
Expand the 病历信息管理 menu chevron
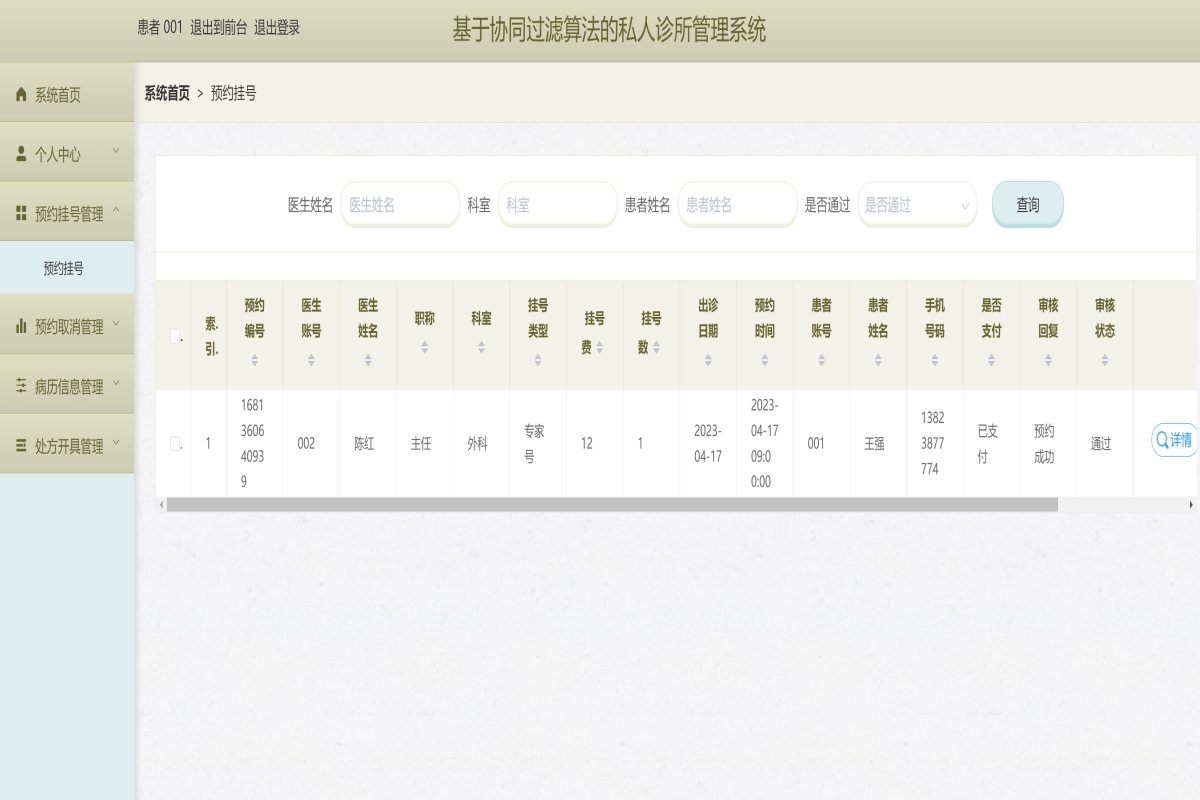[116, 384]
